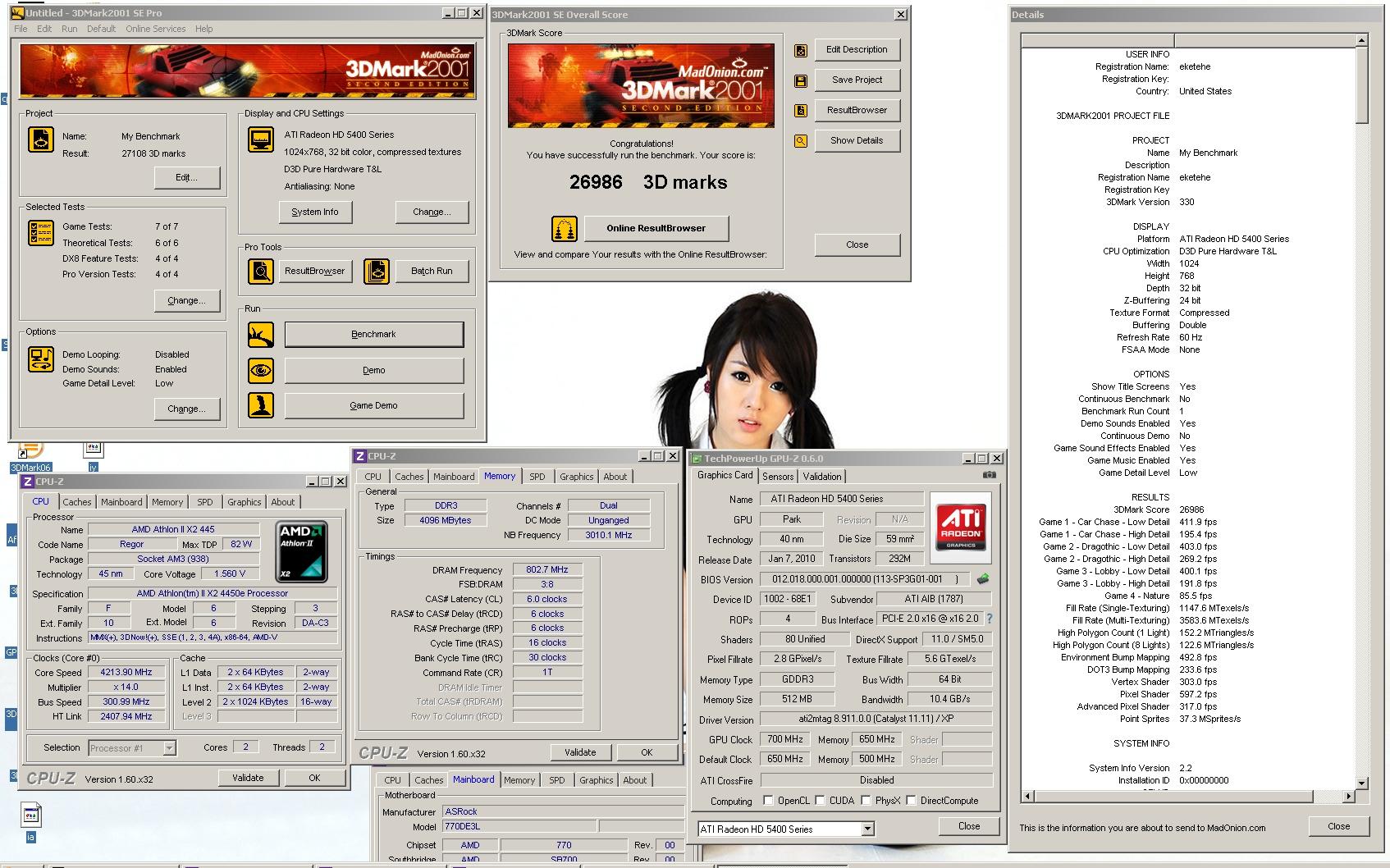The image size is (1390, 868).
Task: Click the Demo eye icon
Action: [x=261, y=370]
